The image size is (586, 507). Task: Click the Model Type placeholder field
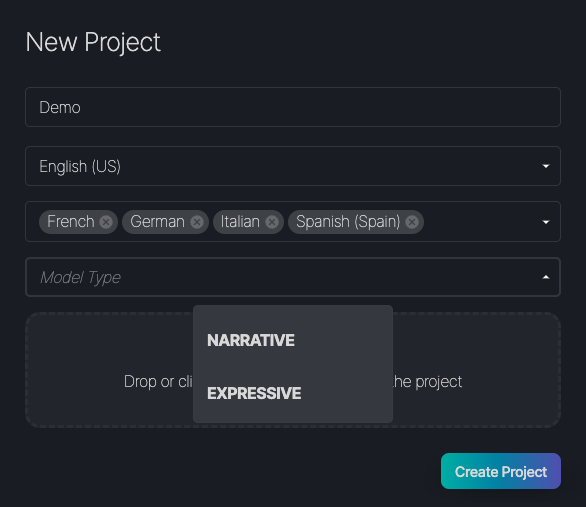point(293,277)
